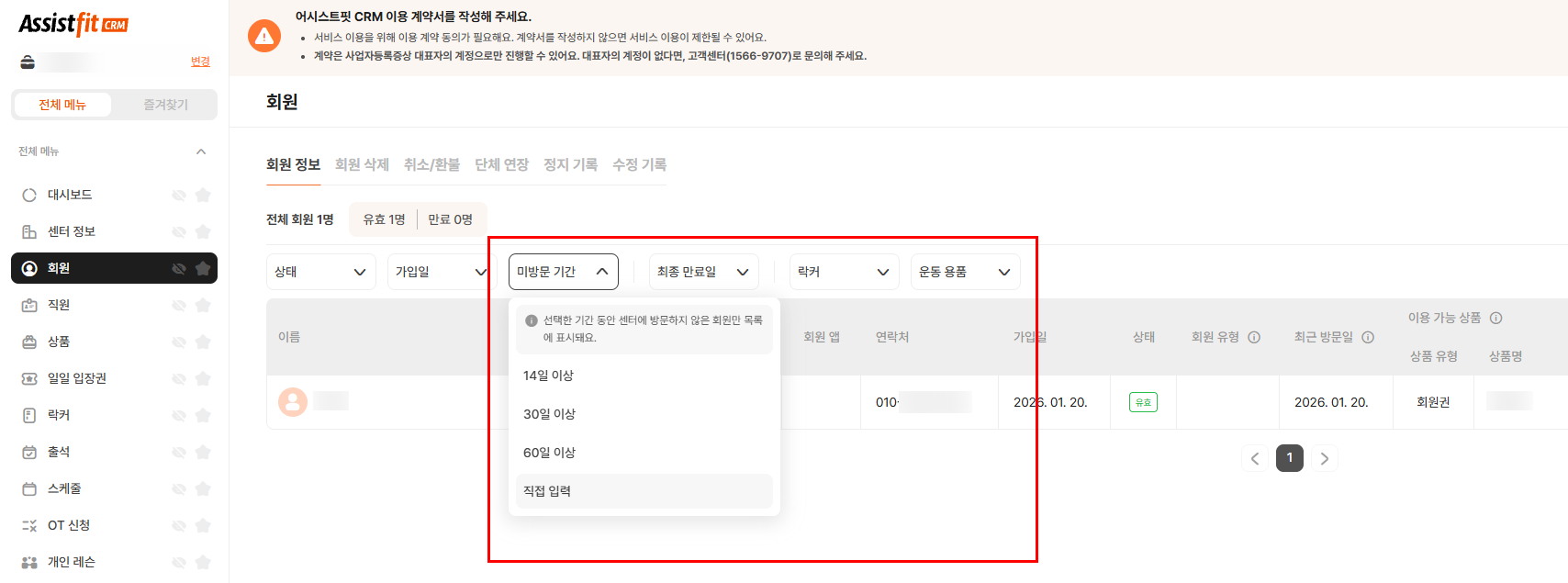The width and height of the screenshot is (1568, 583).
Task: Toggle visibility eye for 일일 입장권
Action: (179, 378)
